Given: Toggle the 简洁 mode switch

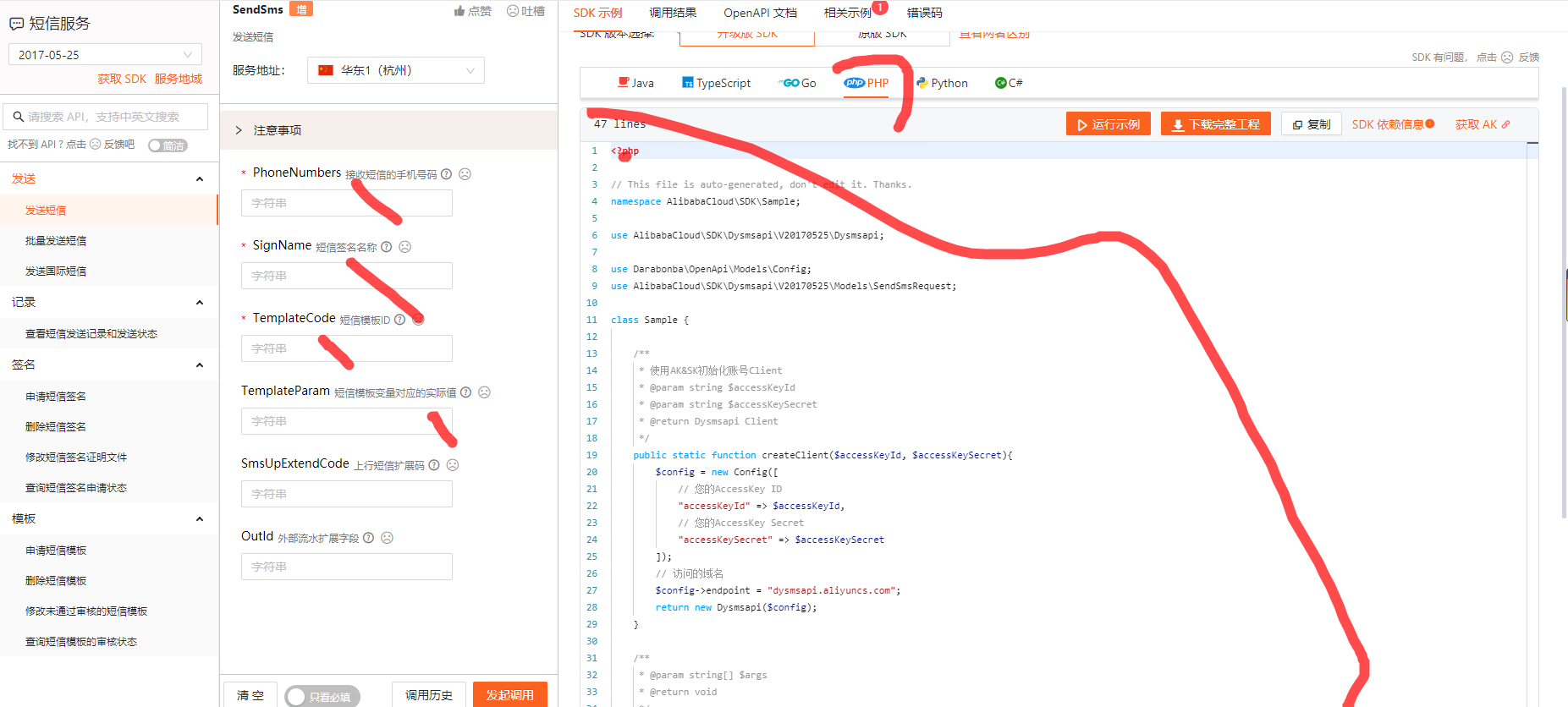Looking at the screenshot, I should (x=168, y=145).
